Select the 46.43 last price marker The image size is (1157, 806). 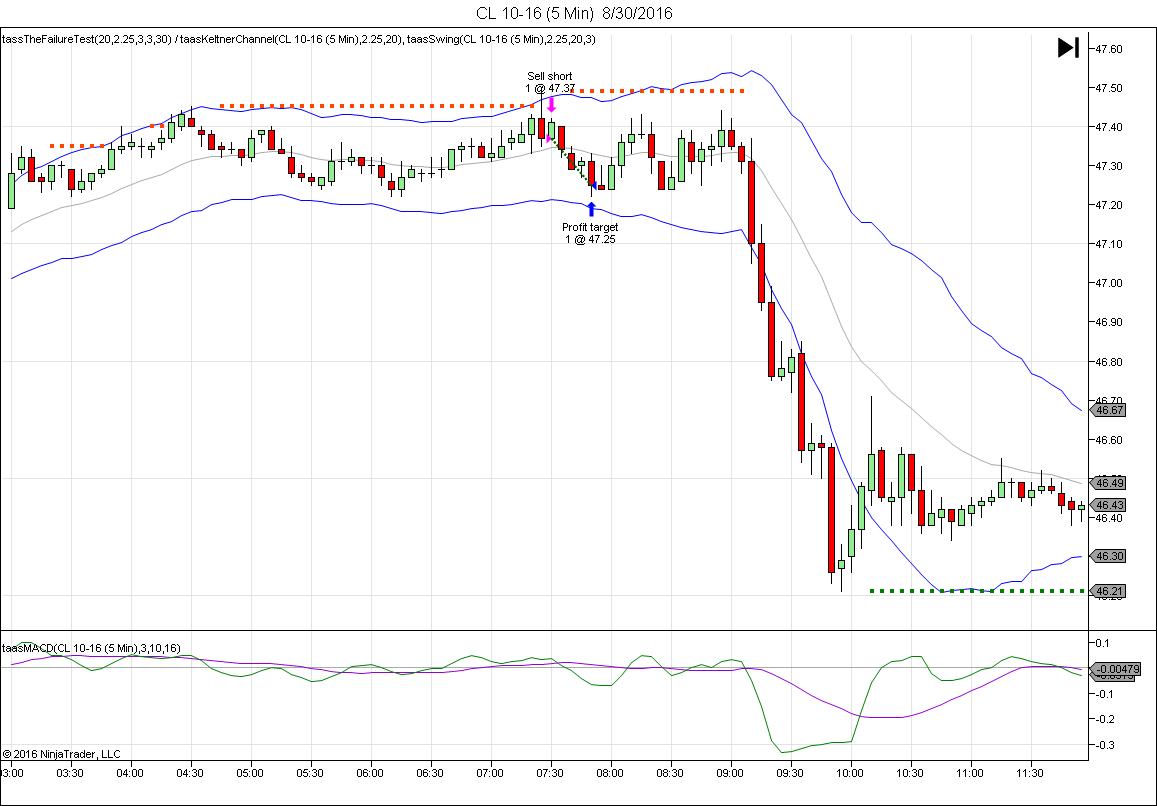(x=1109, y=505)
